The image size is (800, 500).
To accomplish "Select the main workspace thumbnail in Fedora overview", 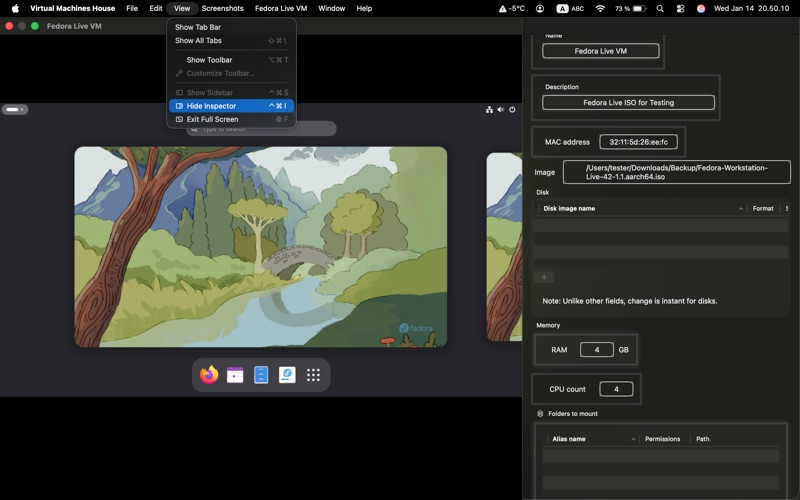I will [261, 247].
